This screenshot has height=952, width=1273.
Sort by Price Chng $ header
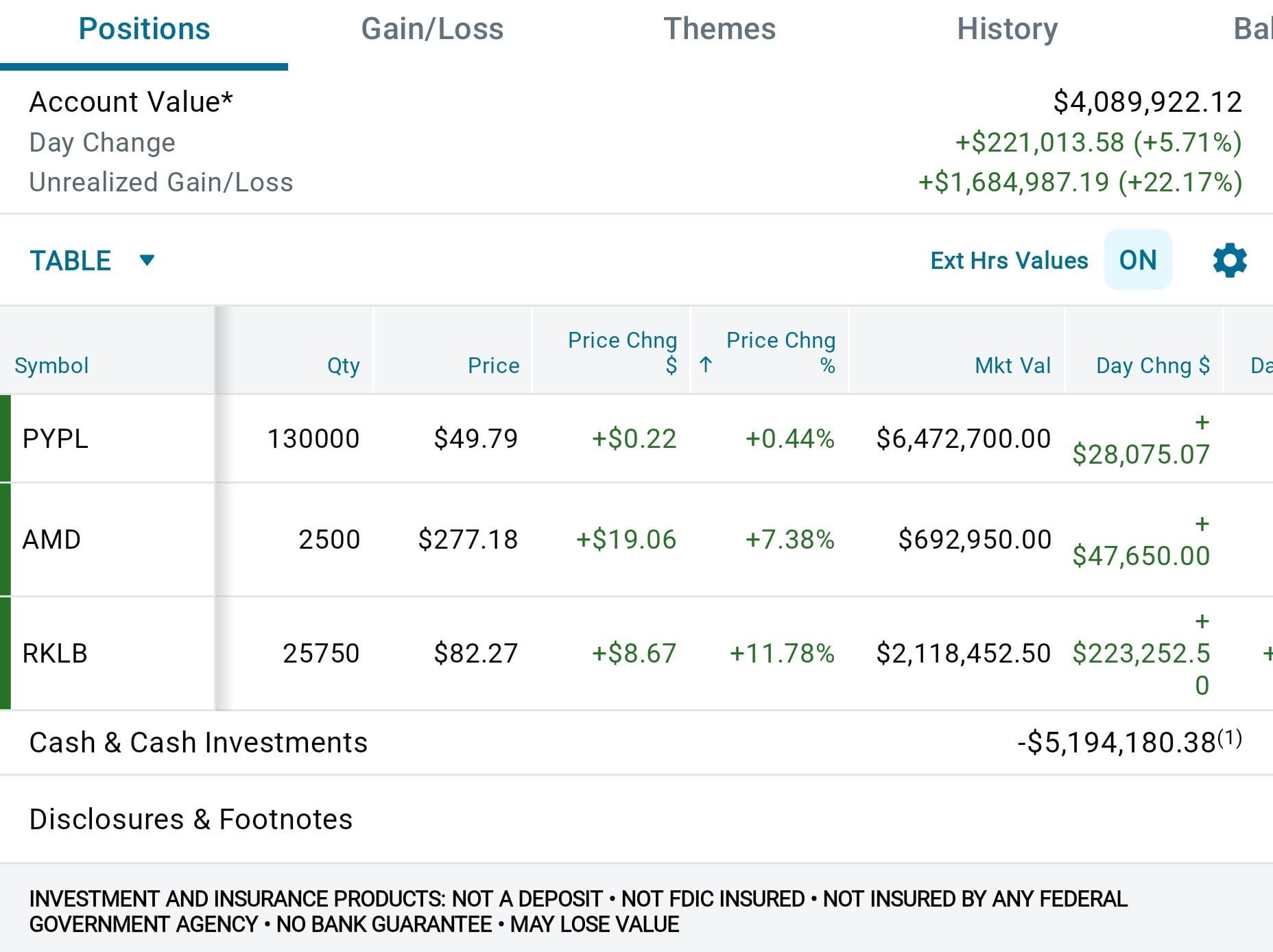click(x=622, y=353)
